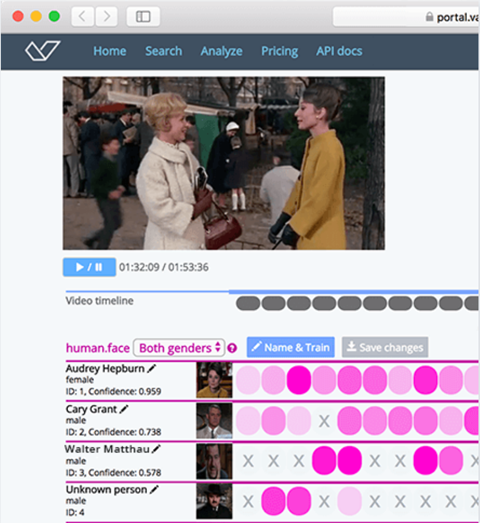
Task: Click the human.face category label
Action: click(x=98, y=348)
